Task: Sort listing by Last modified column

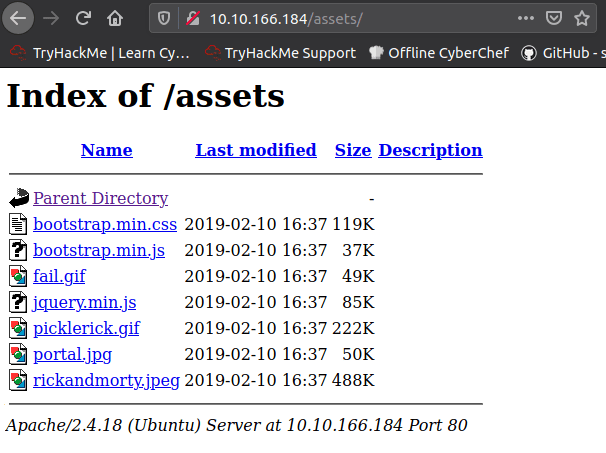Action: pyautogui.click(x=255, y=150)
